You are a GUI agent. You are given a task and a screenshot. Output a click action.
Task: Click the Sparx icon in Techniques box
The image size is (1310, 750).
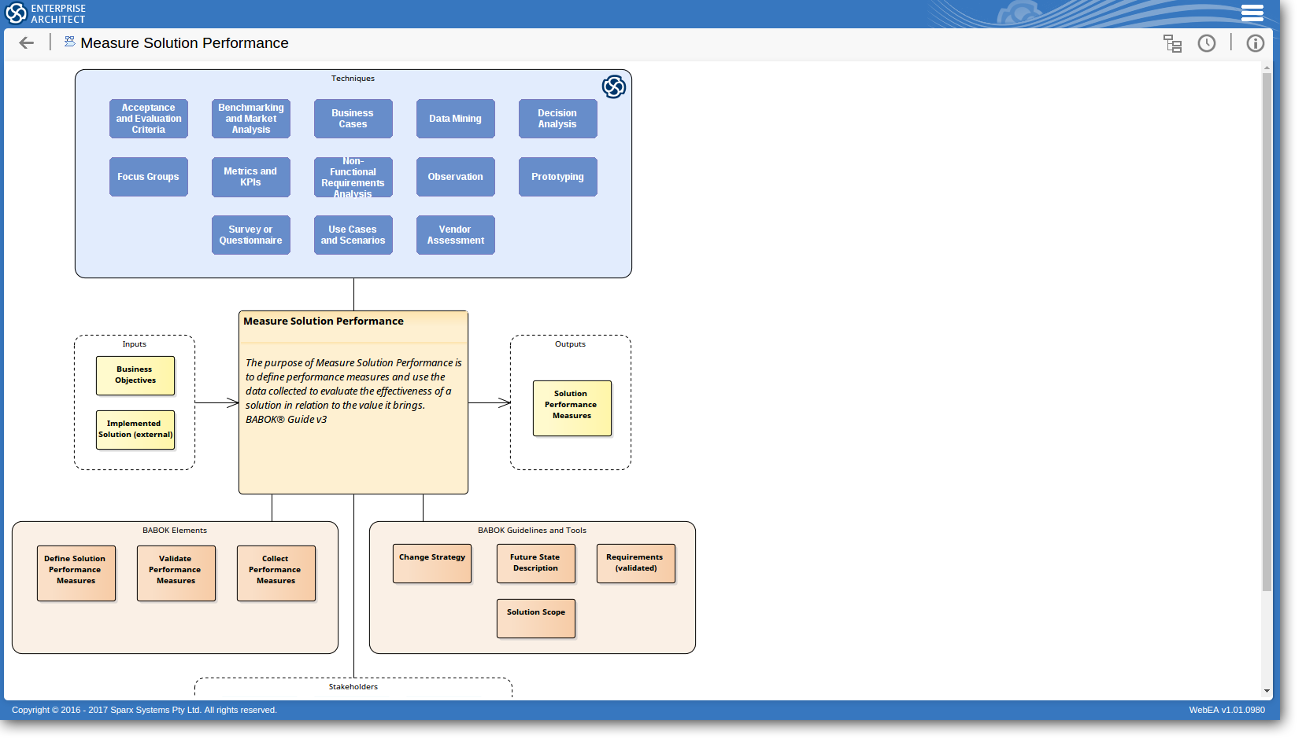tap(613, 87)
